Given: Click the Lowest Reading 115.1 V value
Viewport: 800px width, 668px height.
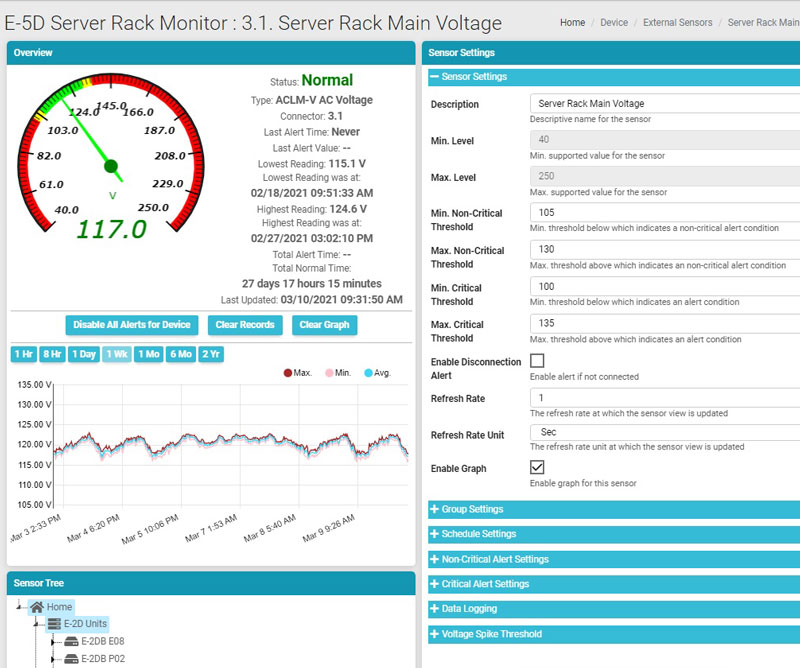Looking at the screenshot, I should coord(347,164).
